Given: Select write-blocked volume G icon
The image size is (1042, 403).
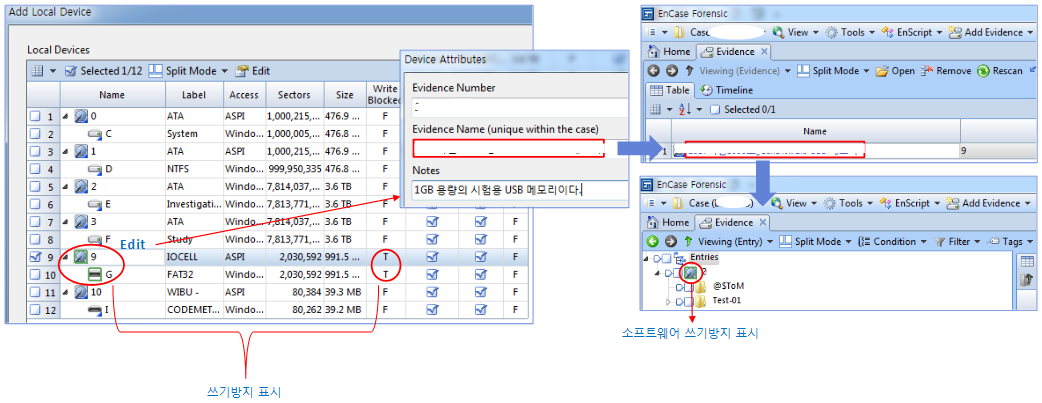Looking at the screenshot, I should [x=95, y=274].
